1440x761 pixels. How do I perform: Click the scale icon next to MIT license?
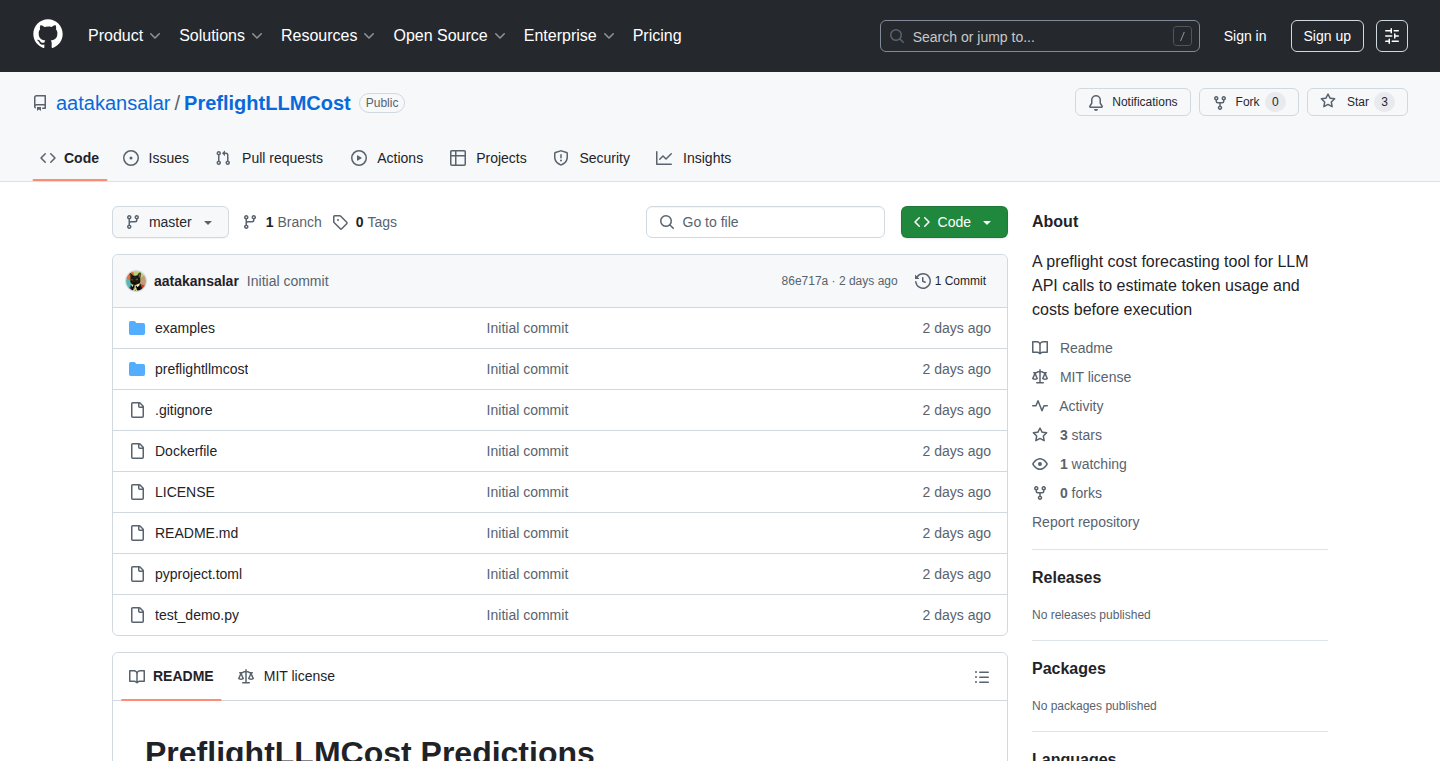(1040, 377)
